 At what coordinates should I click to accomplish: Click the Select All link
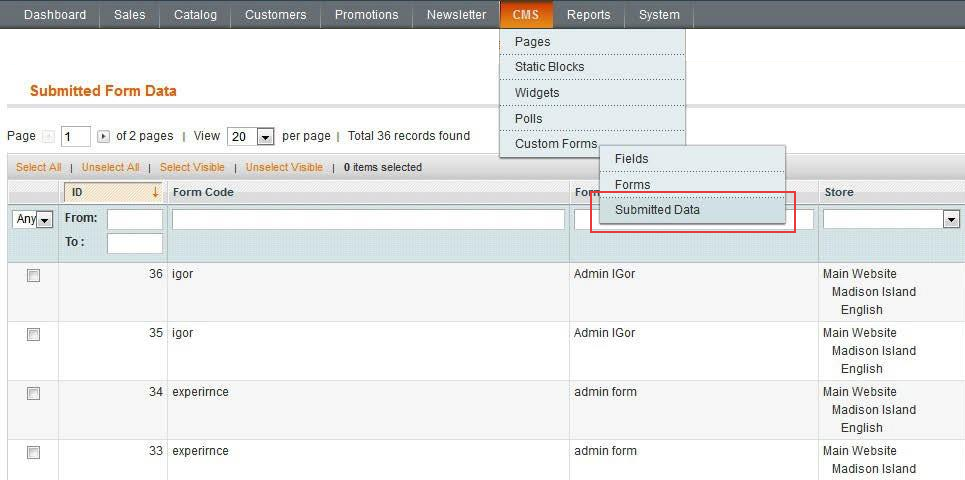[x=38, y=167]
